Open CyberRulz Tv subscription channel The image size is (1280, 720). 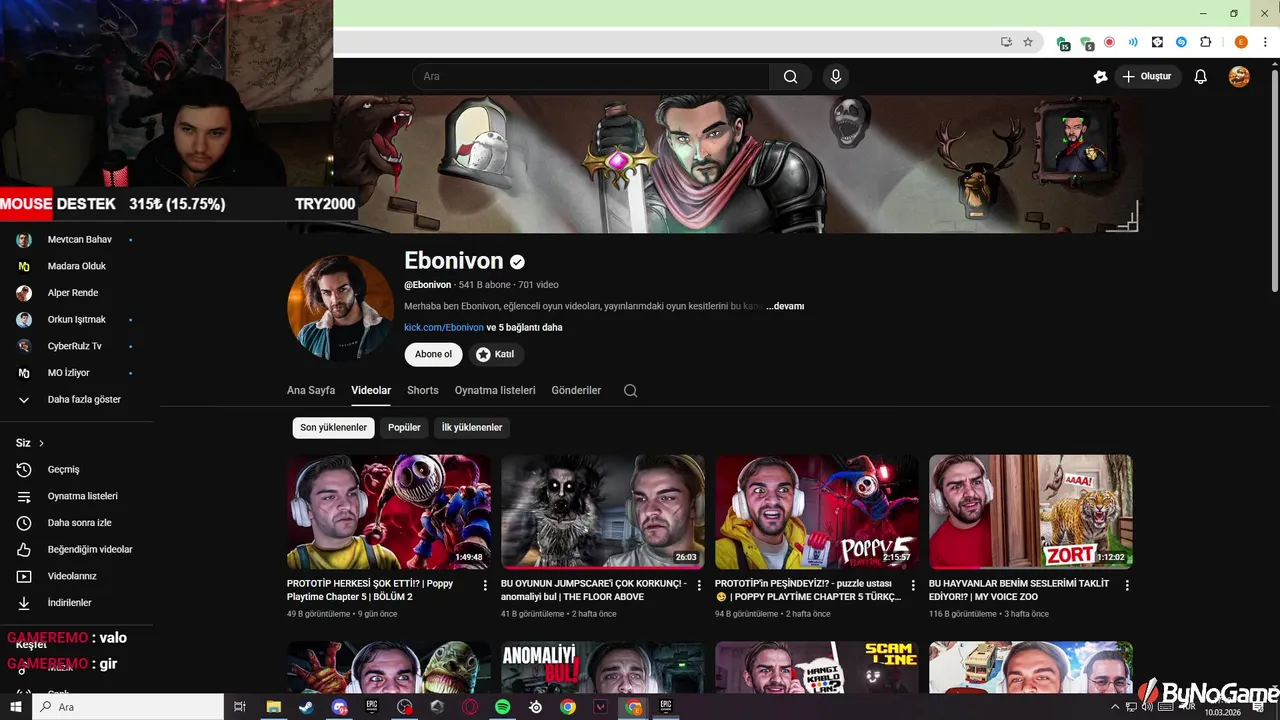(x=76, y=346)
